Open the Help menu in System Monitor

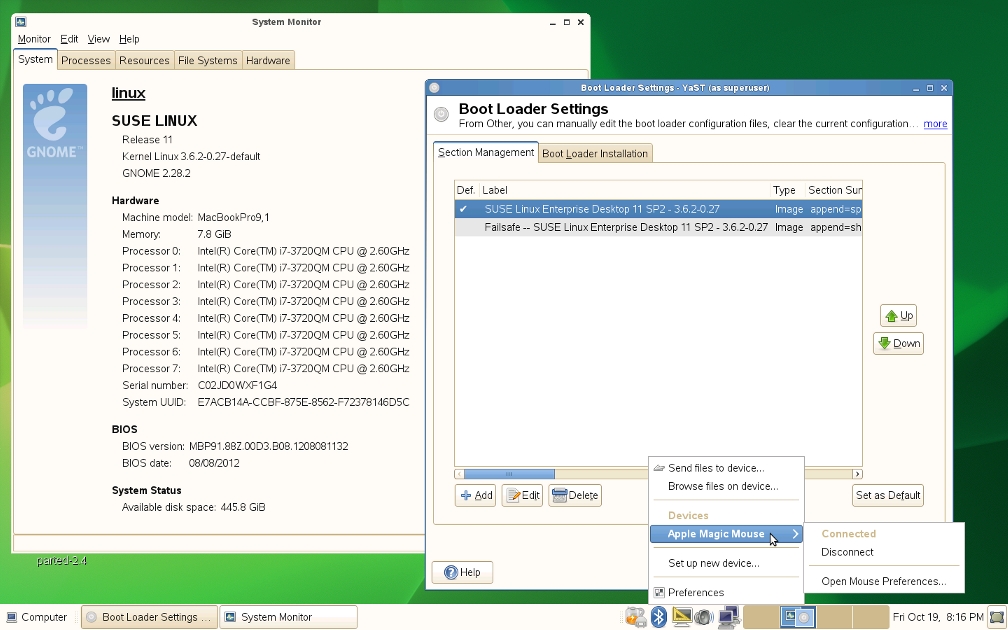pyautogui.click(x=129, y=39)
